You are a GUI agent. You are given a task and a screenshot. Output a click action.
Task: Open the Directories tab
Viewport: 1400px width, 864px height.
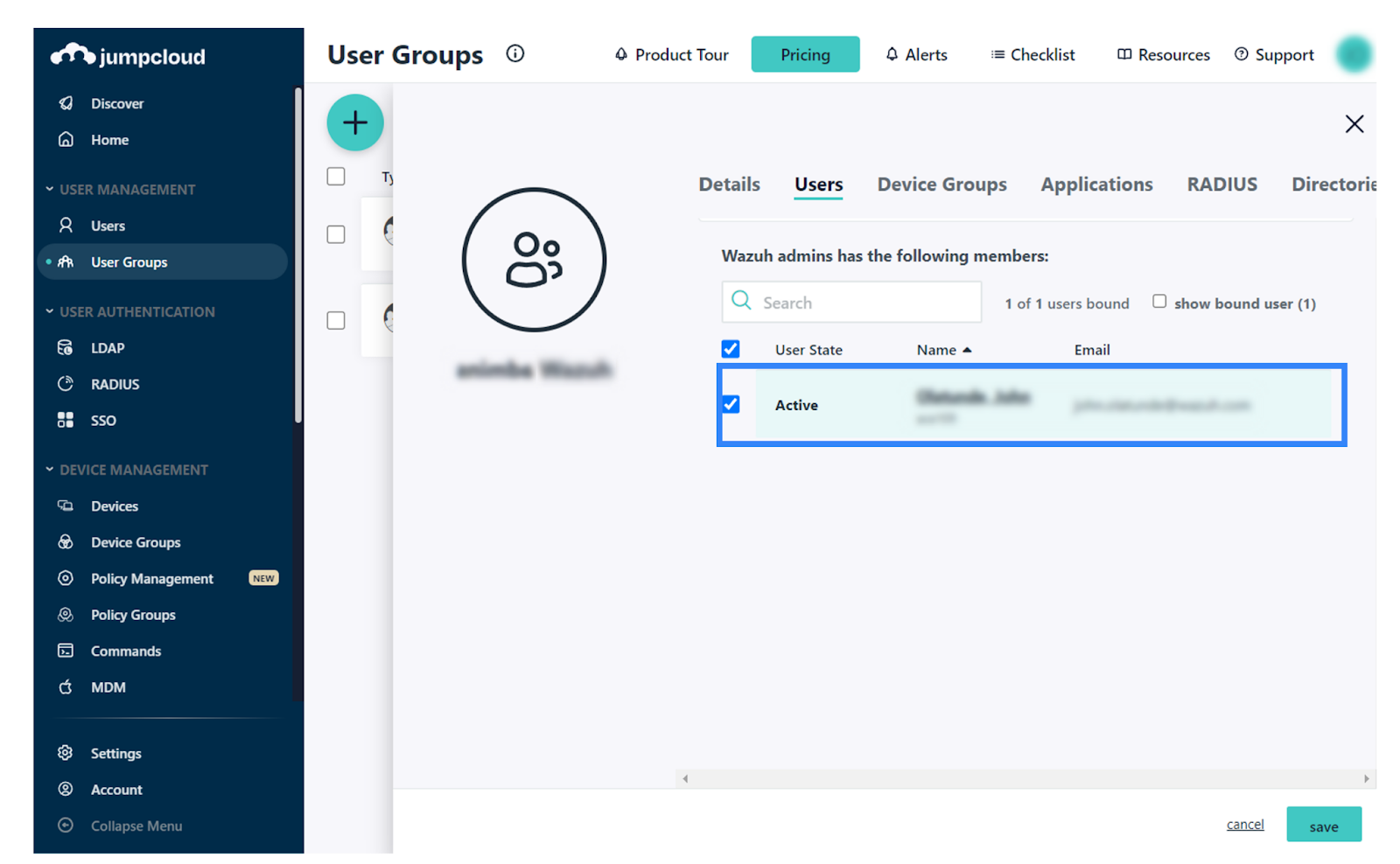(x=1333, y=185)
